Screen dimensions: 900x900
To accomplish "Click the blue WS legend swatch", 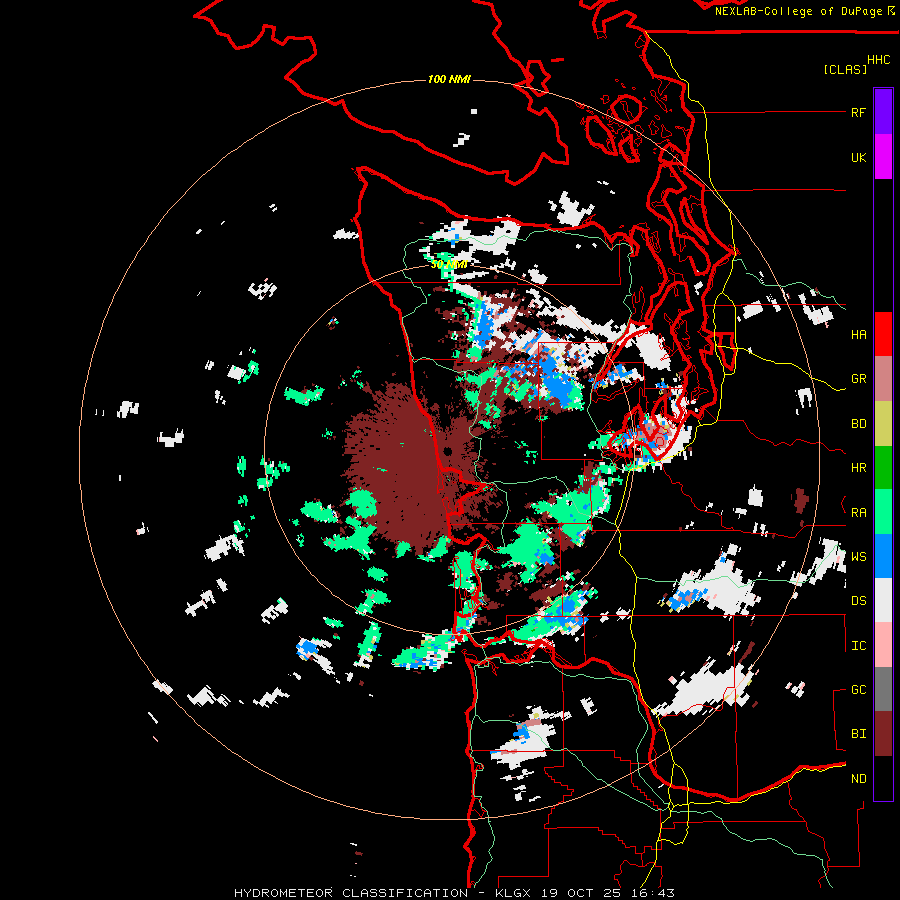I will click(883, 556).
